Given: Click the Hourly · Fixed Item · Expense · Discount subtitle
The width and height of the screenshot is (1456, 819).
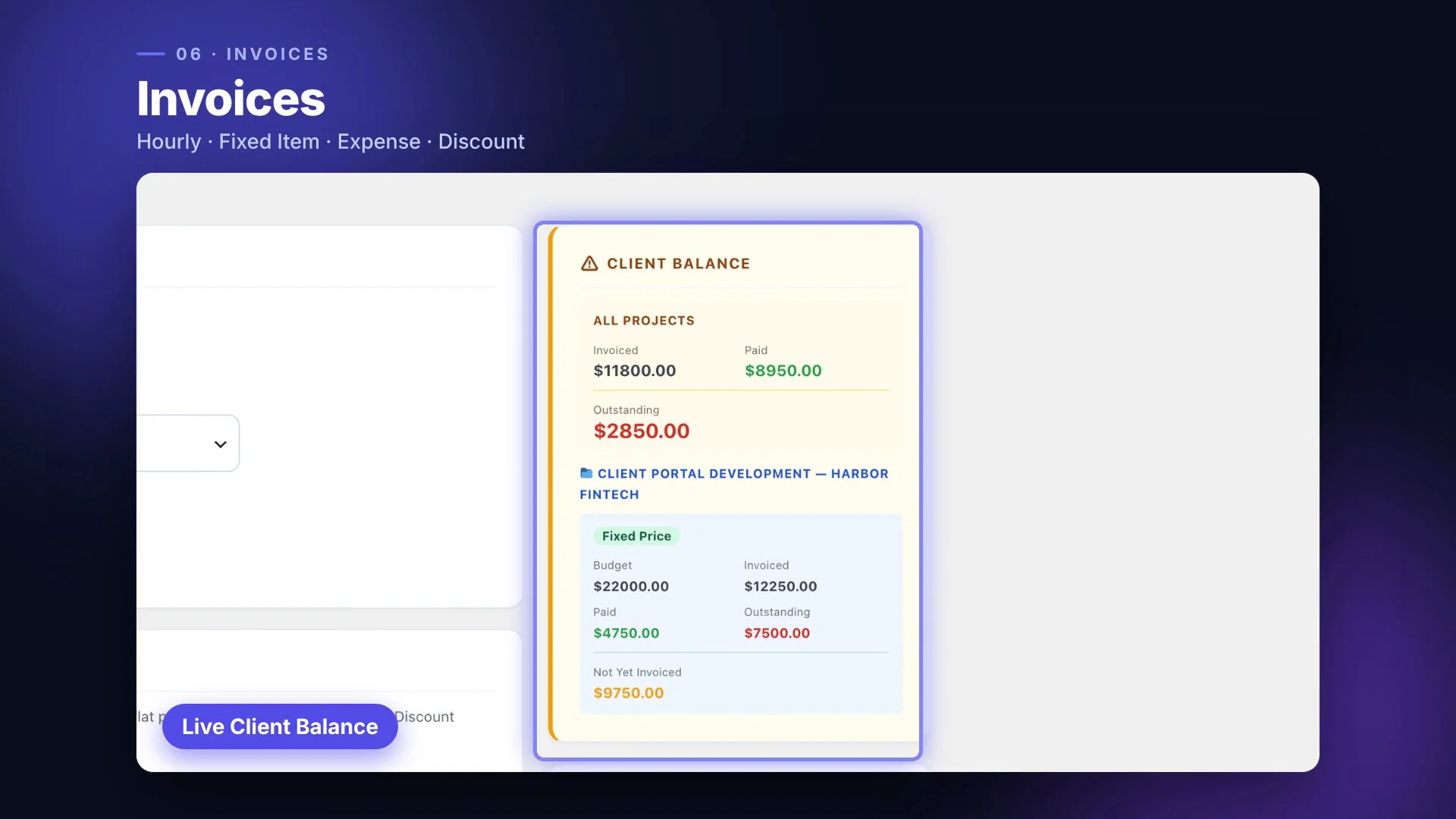Looking at the screenshot, I should (x=331, y=142).
